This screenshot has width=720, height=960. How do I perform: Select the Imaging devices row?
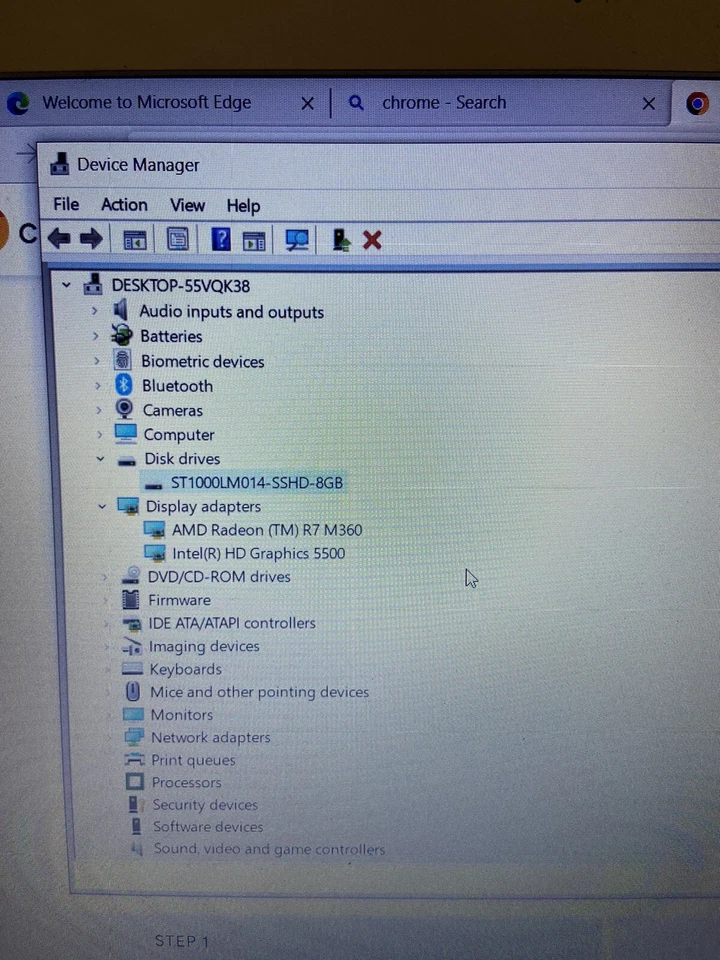point(204,646)
